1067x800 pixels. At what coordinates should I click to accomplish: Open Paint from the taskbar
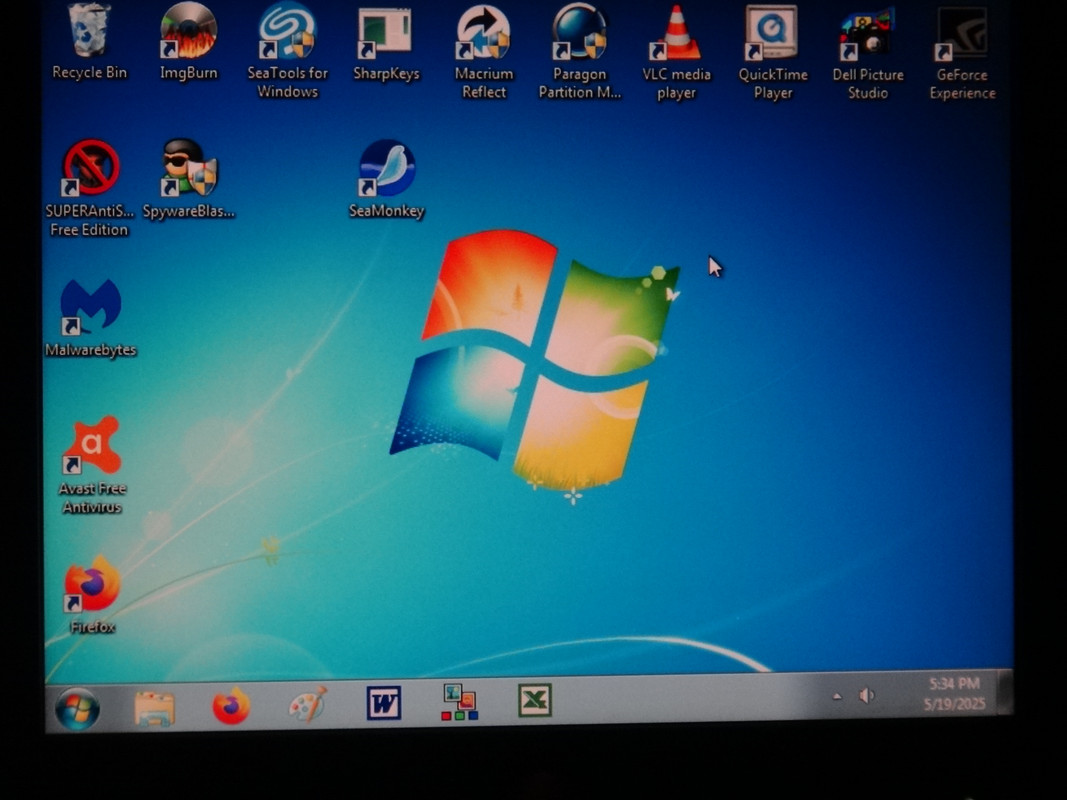308,704
